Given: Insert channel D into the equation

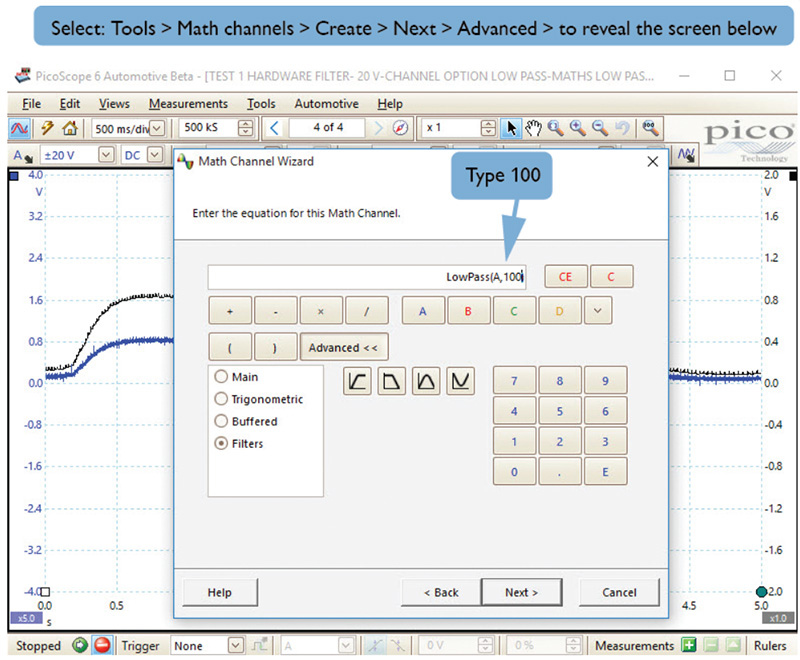Looking at the screenshot, I should [559, 311].
